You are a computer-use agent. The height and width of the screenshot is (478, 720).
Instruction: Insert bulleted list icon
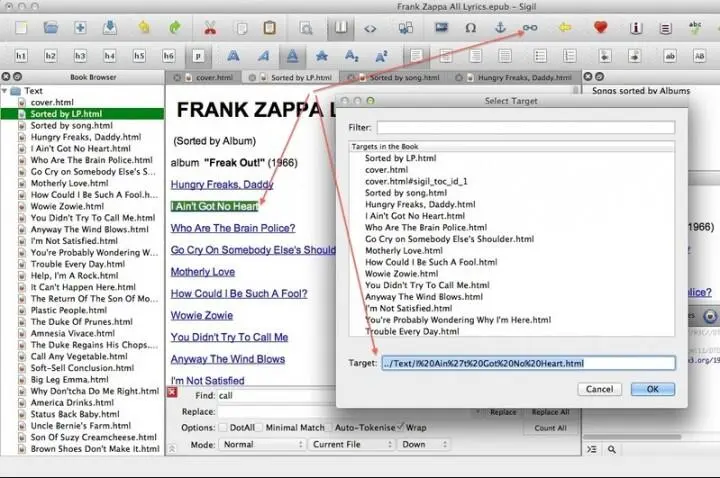[x=540, y=56]
